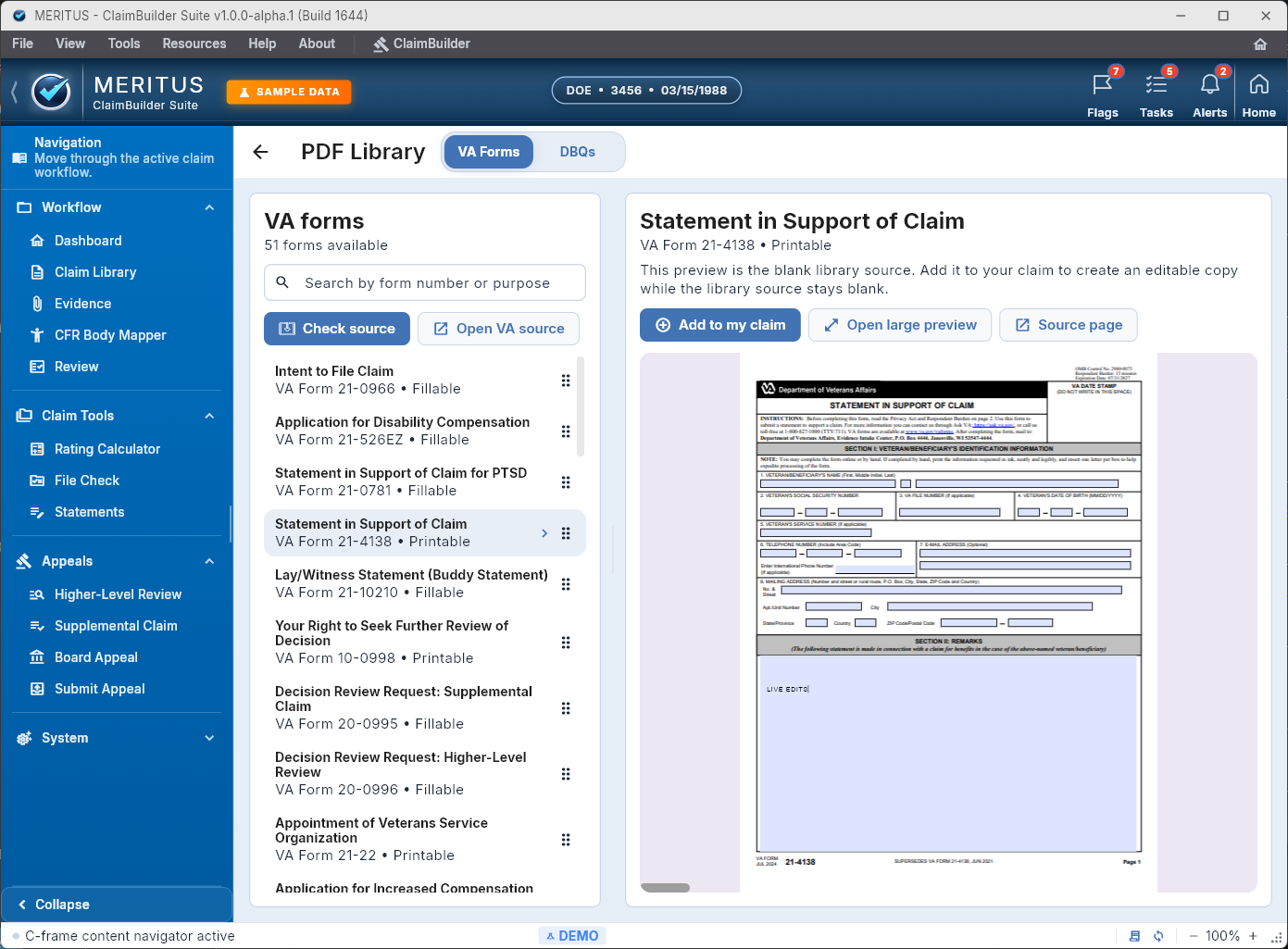Select Evidence in the Workflow sidebar
The width and height of the screenshot is (1288, 949).
tap(83, 303)
